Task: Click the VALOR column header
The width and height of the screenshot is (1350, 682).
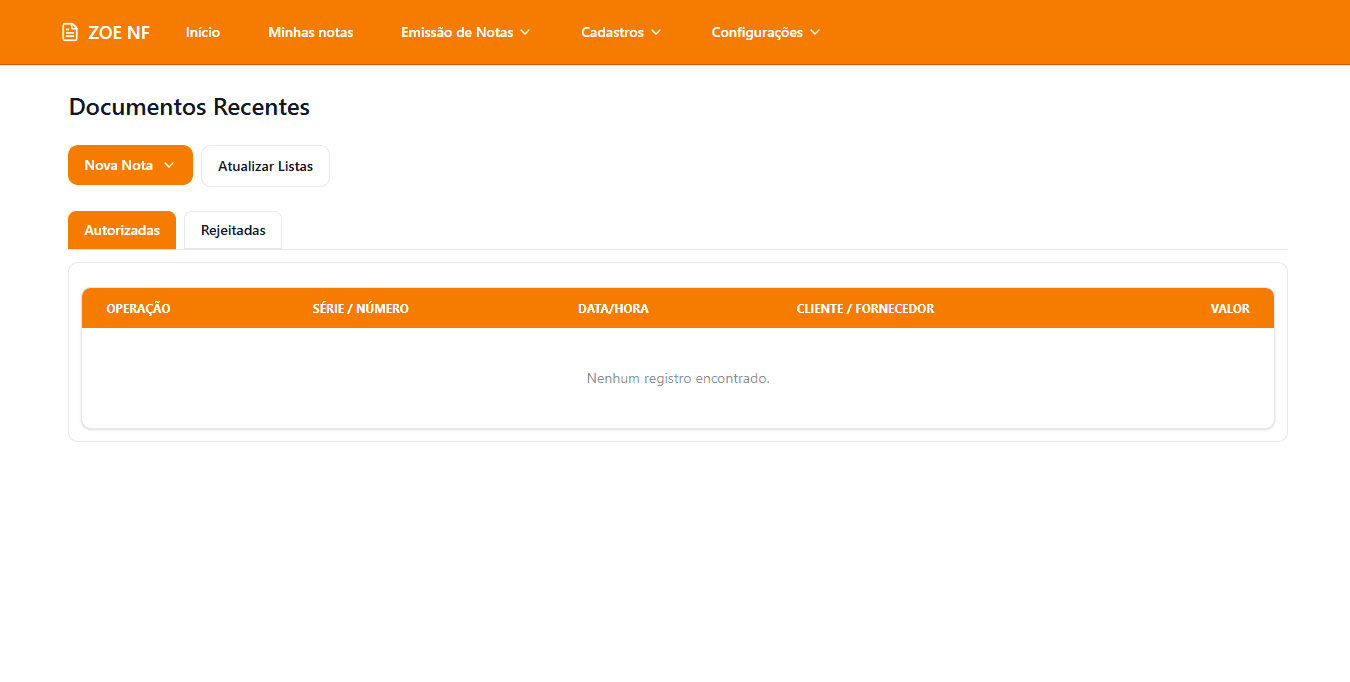Action: click(x=1230, y=308)
